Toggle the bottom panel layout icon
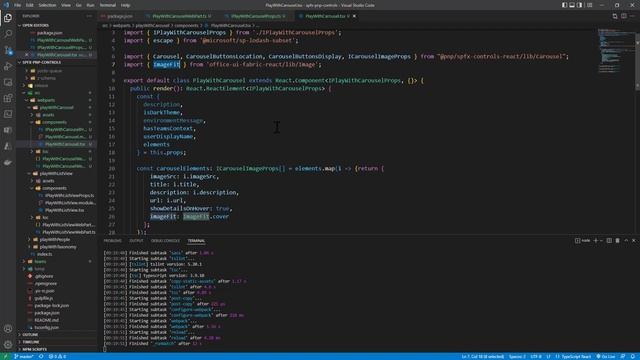The width and height of the screenshot is (640, 360). coord(572,5)
